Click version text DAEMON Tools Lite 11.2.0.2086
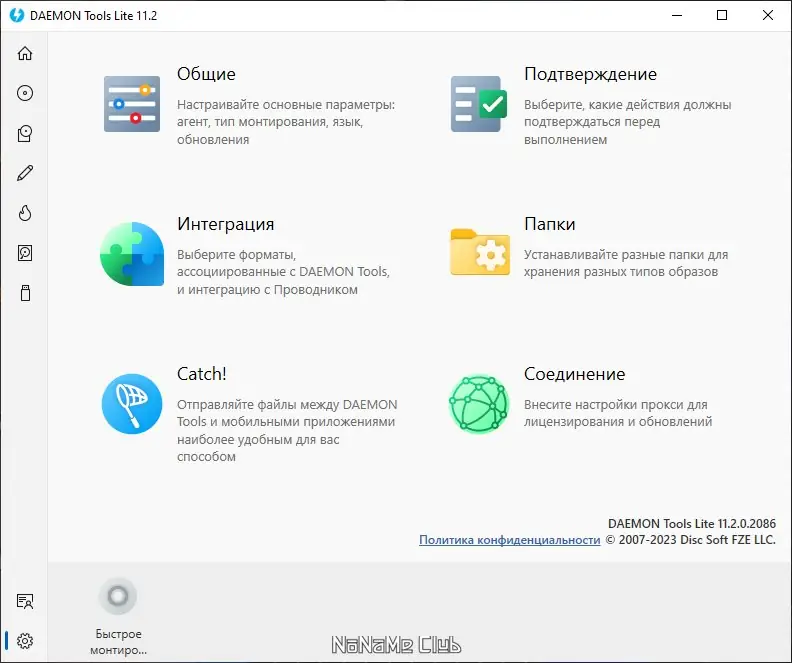This screenshot has width=792, height=663. click(x=691, y=523)
